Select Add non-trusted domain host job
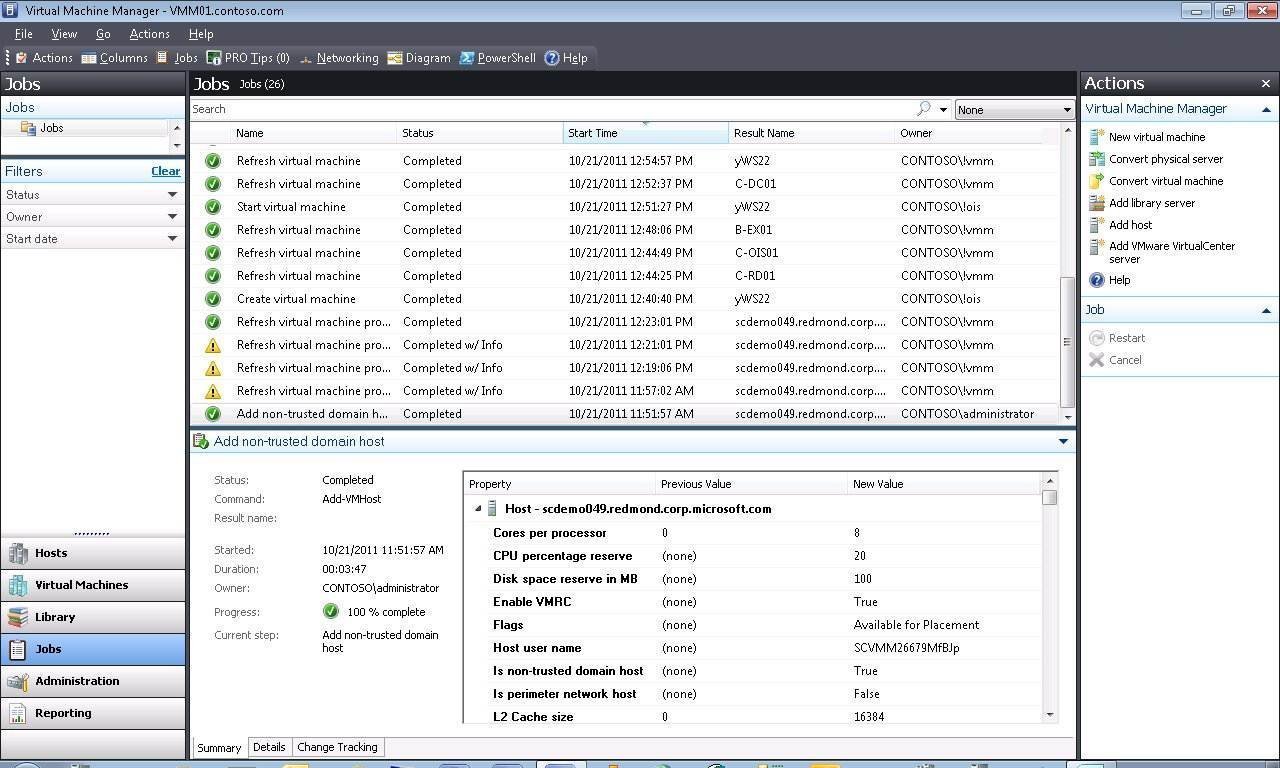The height and width of the screenshot is (768, 1280). click(x=625, y=414)
